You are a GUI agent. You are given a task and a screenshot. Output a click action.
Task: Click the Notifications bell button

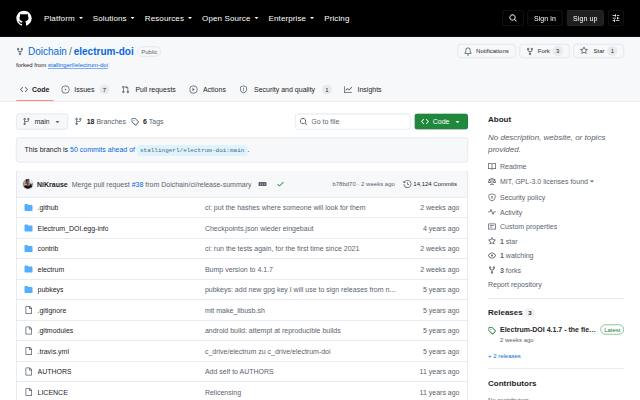coord(486,51)
